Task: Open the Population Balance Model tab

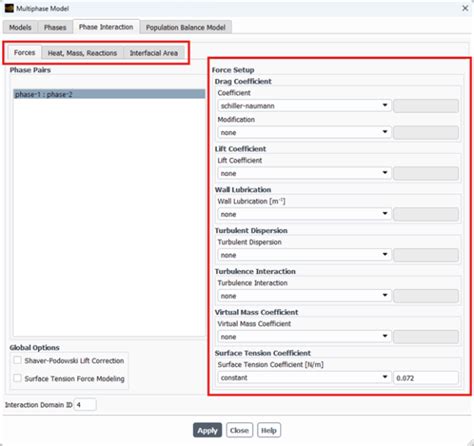Action: (x=186, y=27)
